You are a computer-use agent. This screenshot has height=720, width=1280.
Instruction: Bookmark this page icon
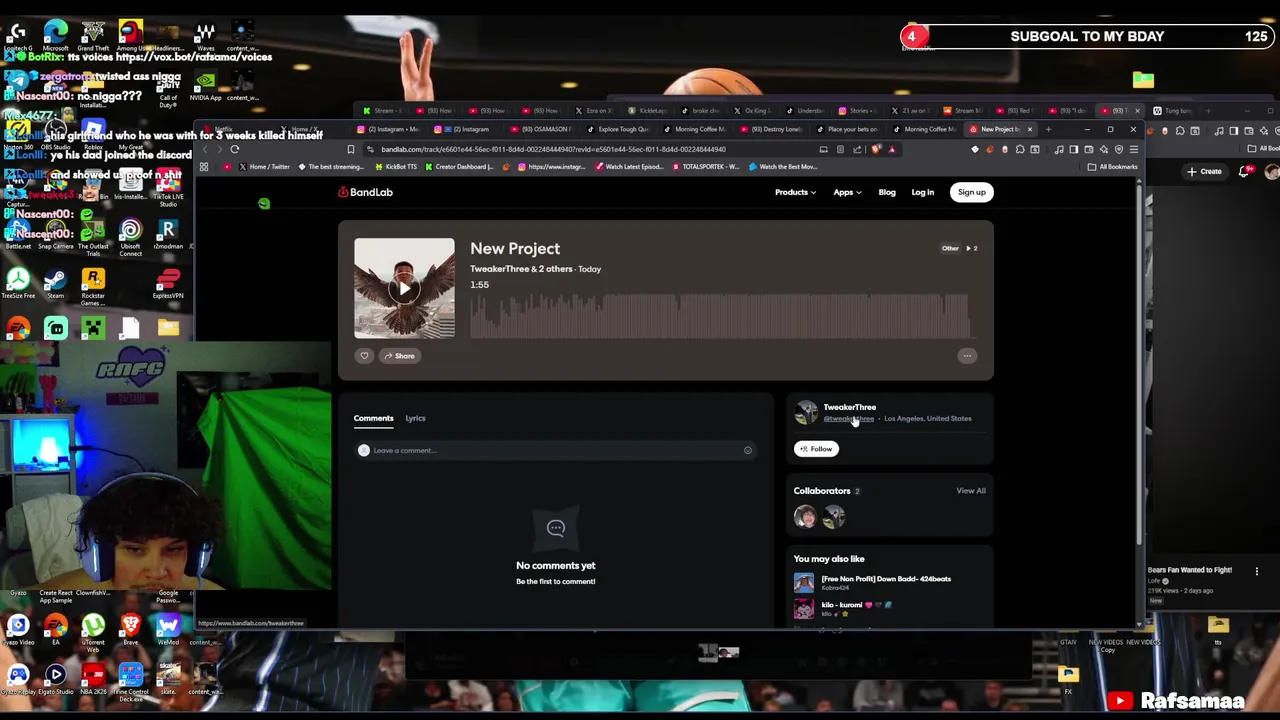pos(351,149)
